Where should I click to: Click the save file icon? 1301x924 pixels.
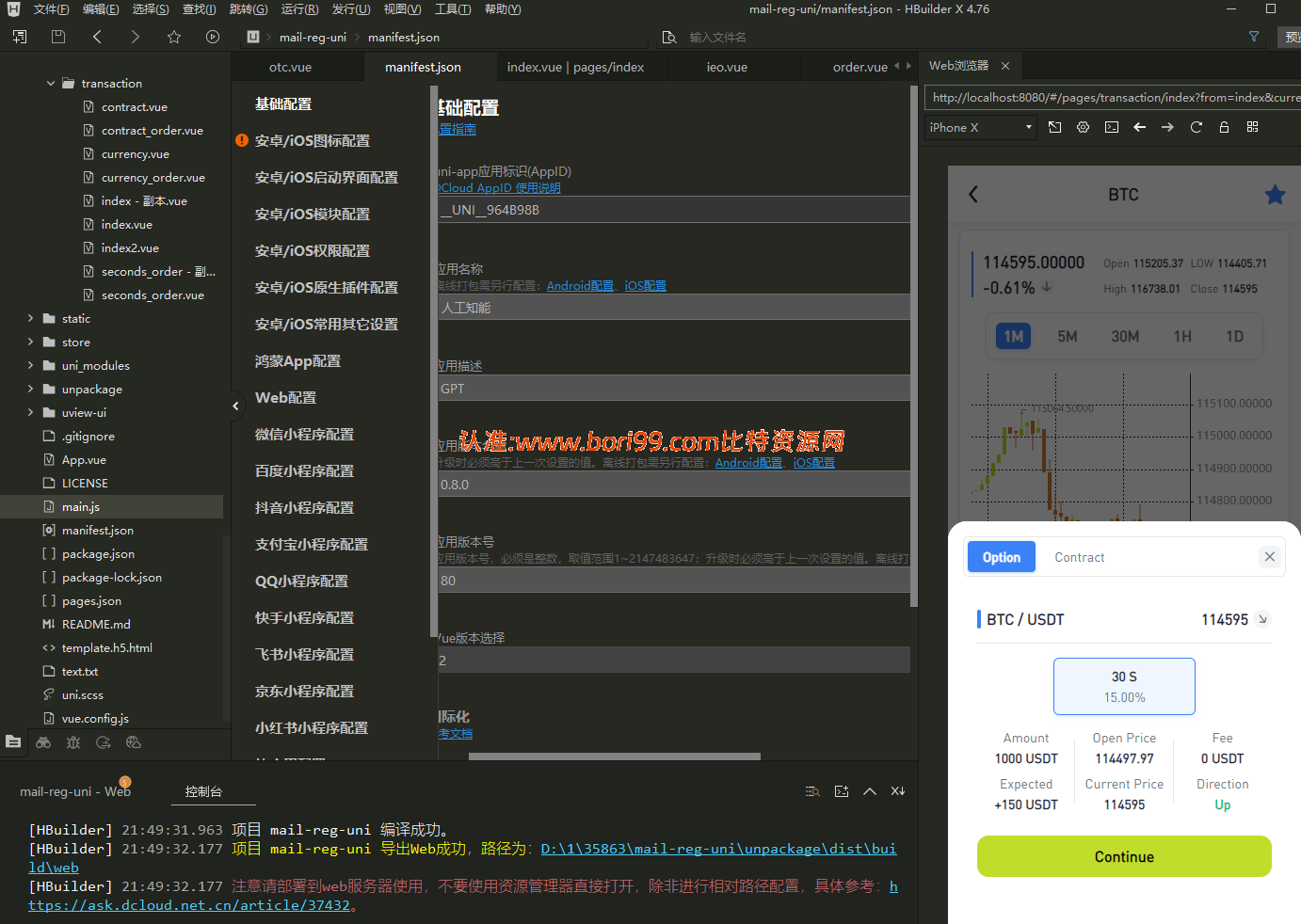(58, 37)
